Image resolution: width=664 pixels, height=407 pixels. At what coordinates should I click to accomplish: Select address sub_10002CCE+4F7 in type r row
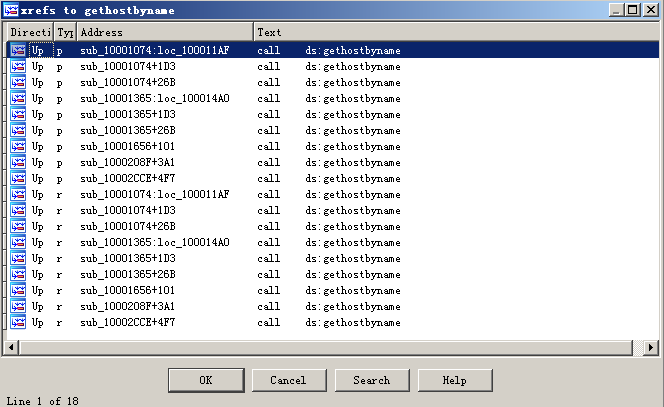128,322
